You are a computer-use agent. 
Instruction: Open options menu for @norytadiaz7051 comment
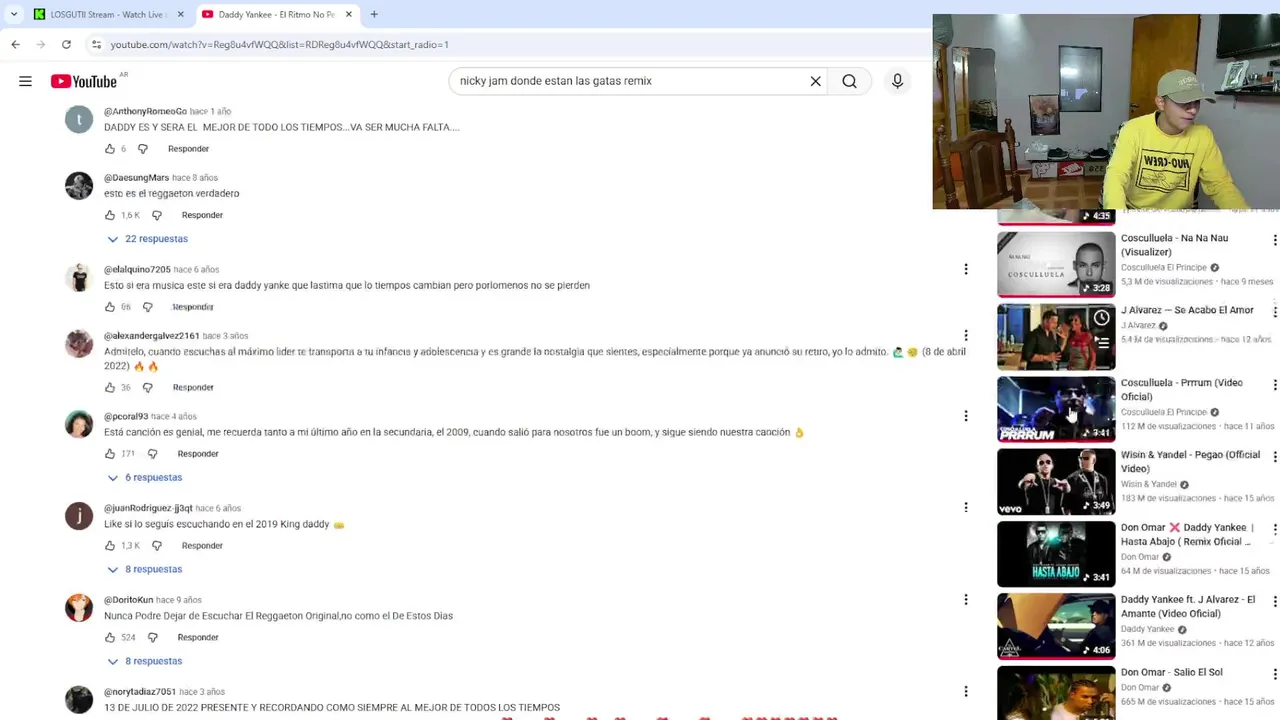pyautogui.click(x=966, y=691)
